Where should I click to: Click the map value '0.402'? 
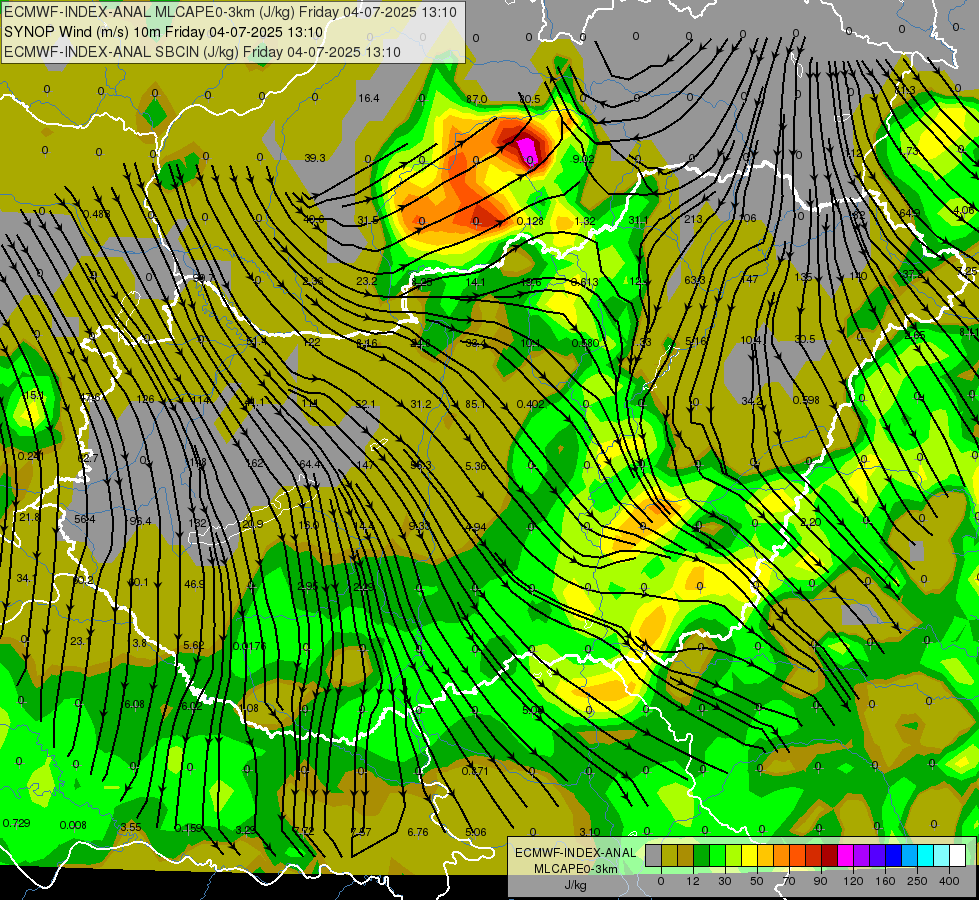coord(531,404)
